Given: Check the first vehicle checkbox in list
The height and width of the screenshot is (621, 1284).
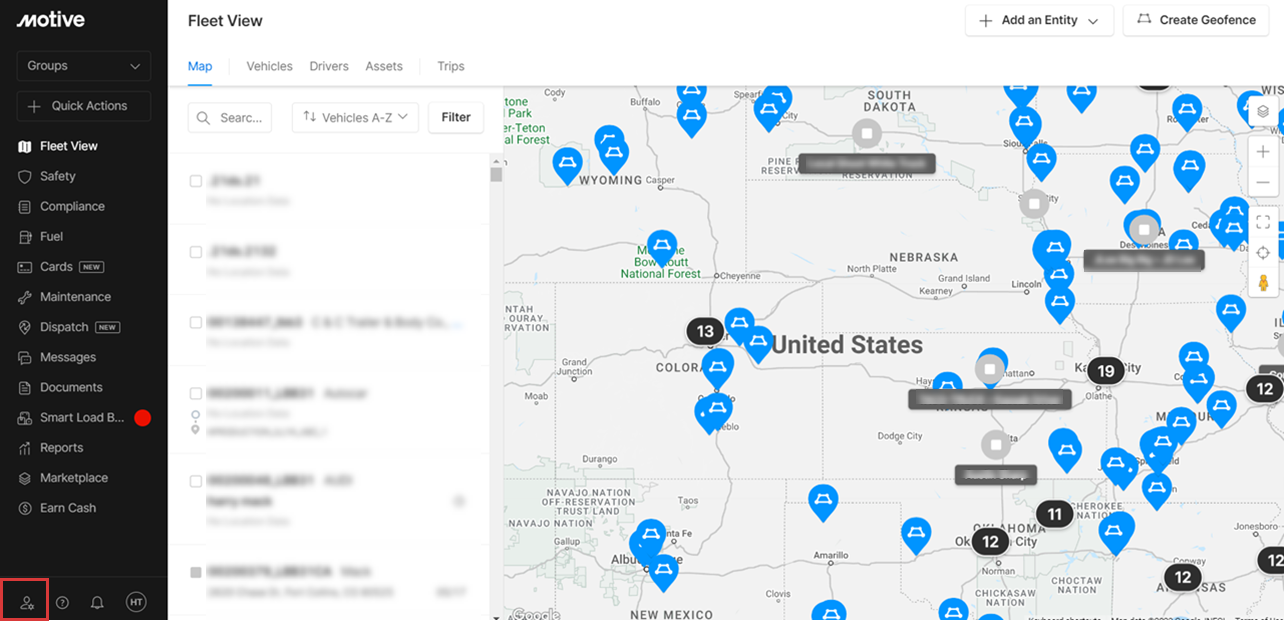Looking at the screenshot, I should (x=196, y=181).
